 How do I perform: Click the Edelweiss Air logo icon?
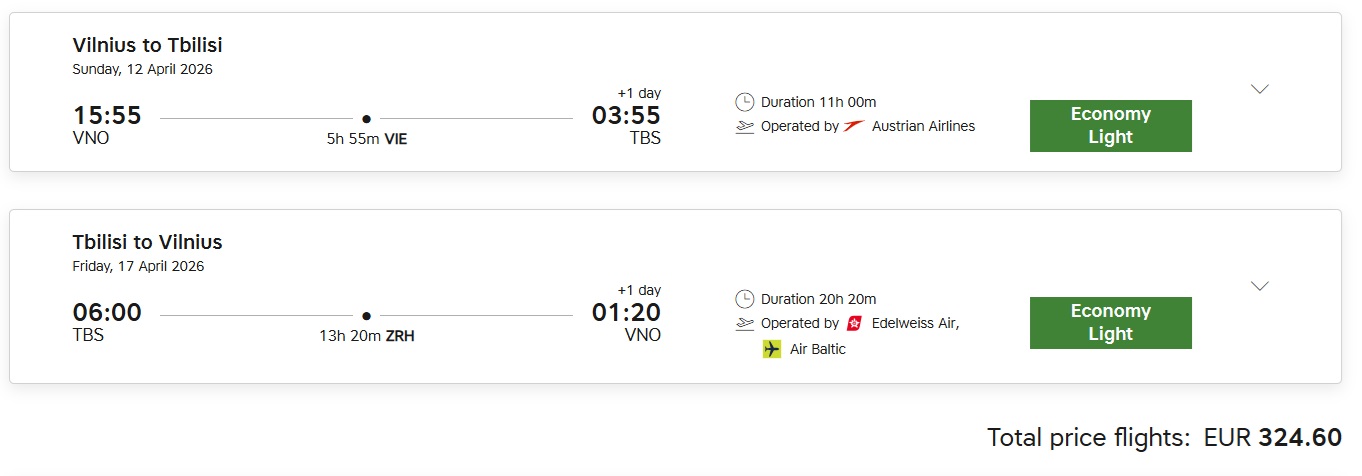[x=854, y=323]
